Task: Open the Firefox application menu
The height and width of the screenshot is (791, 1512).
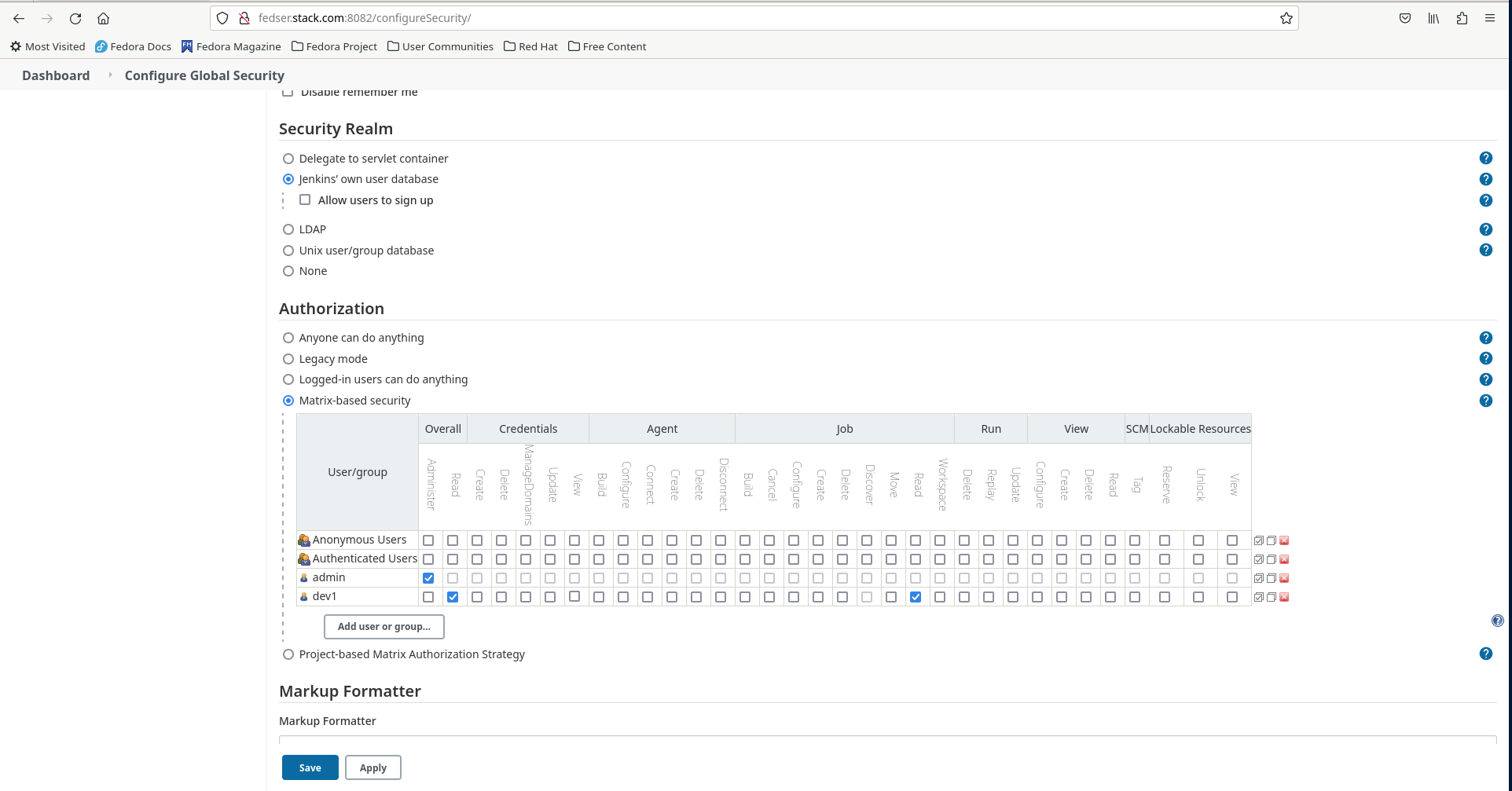Action: 1490,17
